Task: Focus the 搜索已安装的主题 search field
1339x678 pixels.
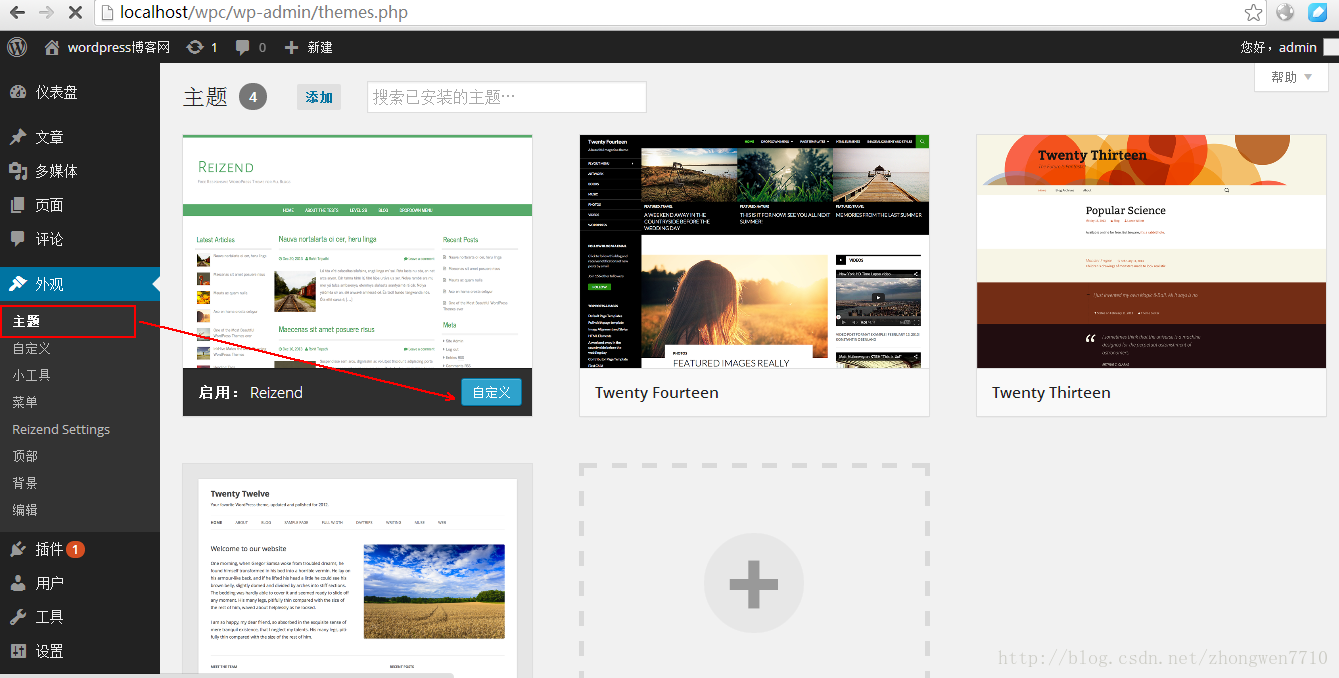Action: coord(507,97)
